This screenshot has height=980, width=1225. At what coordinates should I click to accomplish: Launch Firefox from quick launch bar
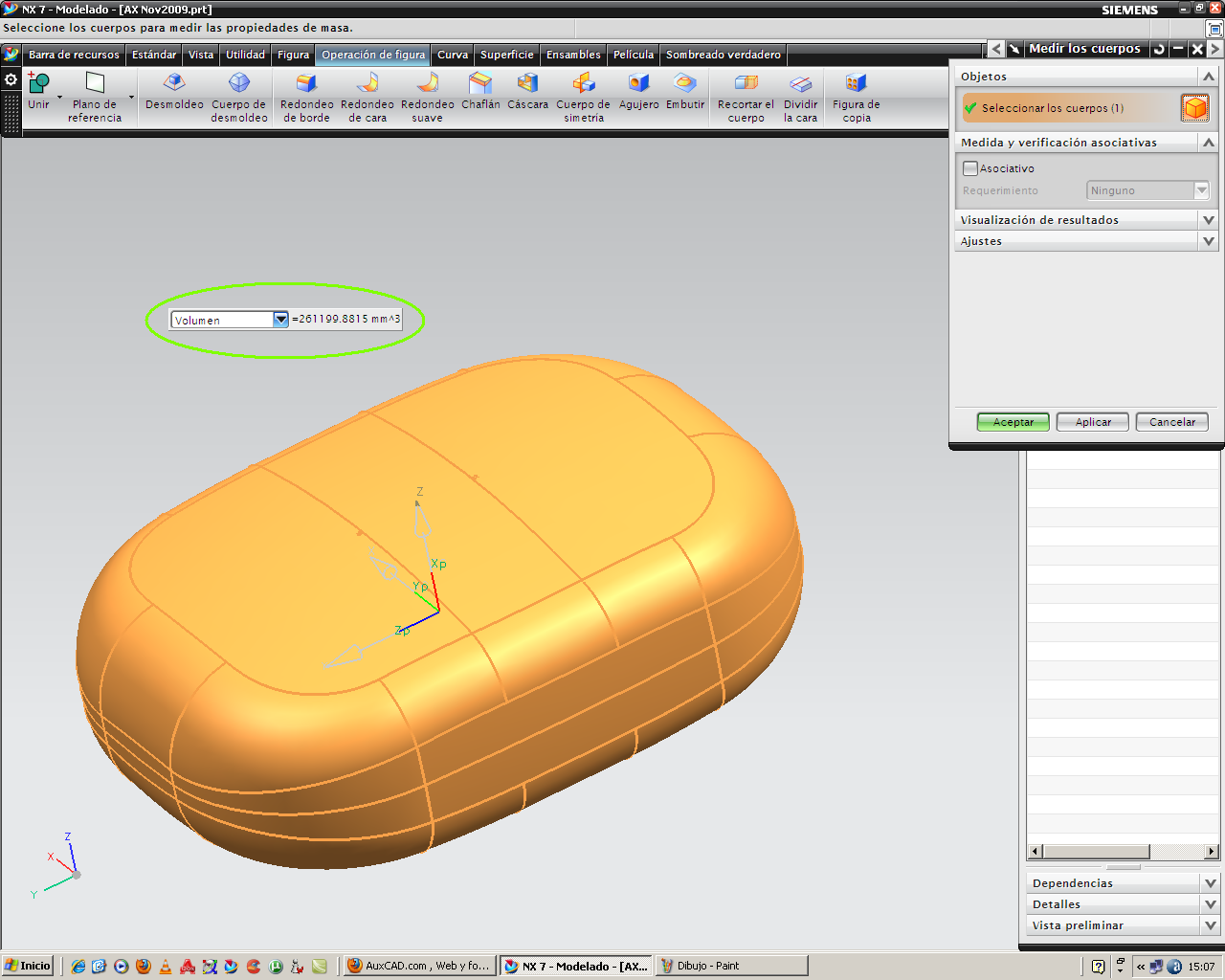[x=144, y=967]
